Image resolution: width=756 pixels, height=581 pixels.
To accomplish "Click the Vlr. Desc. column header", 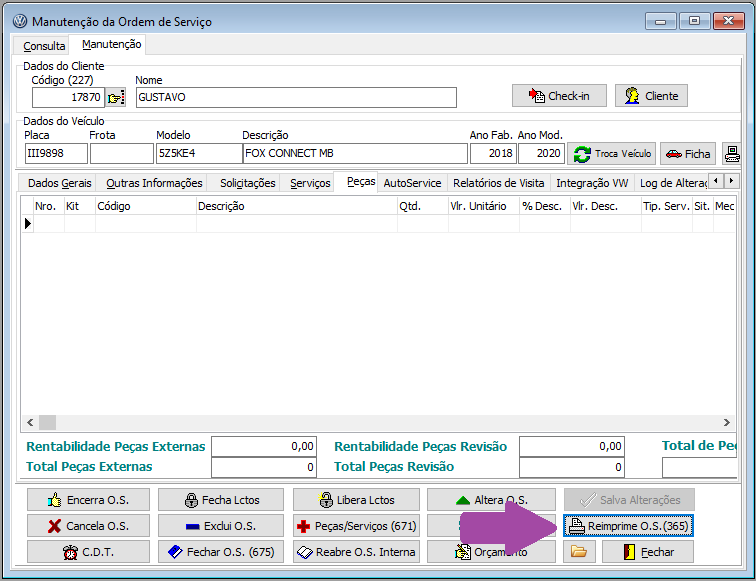I will point(606,206).
